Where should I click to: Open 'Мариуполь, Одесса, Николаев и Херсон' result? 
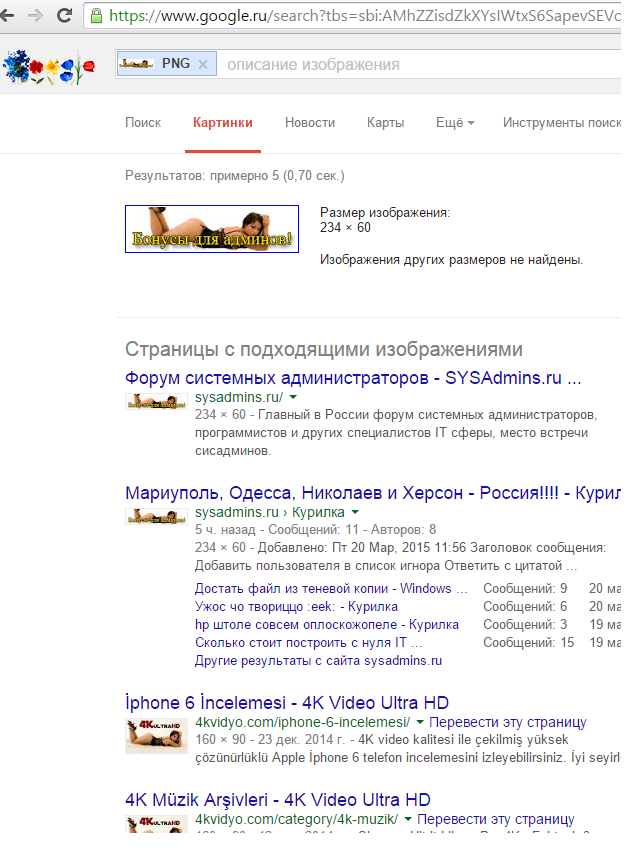click(x=373, y=493)
